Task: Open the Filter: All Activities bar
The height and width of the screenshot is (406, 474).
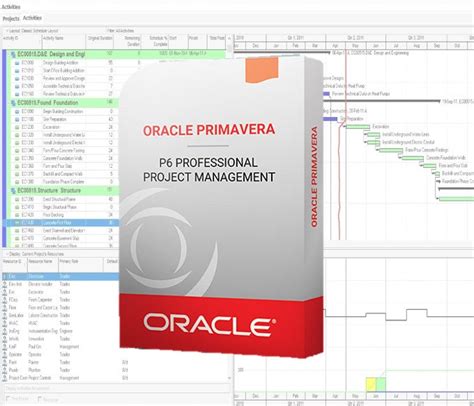Action: coord(120,31)
